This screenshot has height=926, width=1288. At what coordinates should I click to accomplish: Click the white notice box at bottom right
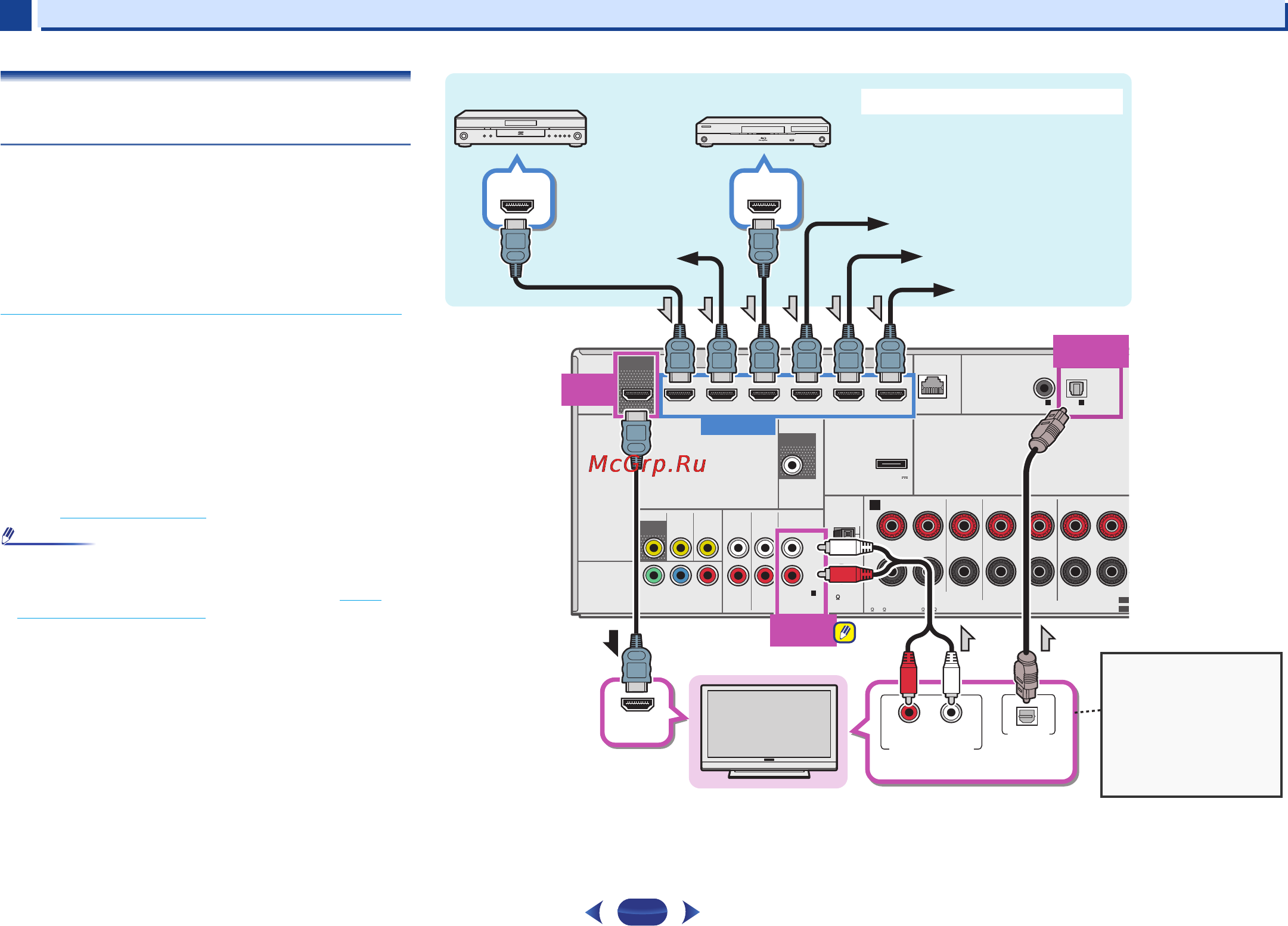pyautogui.click(x=1191, y=725)
